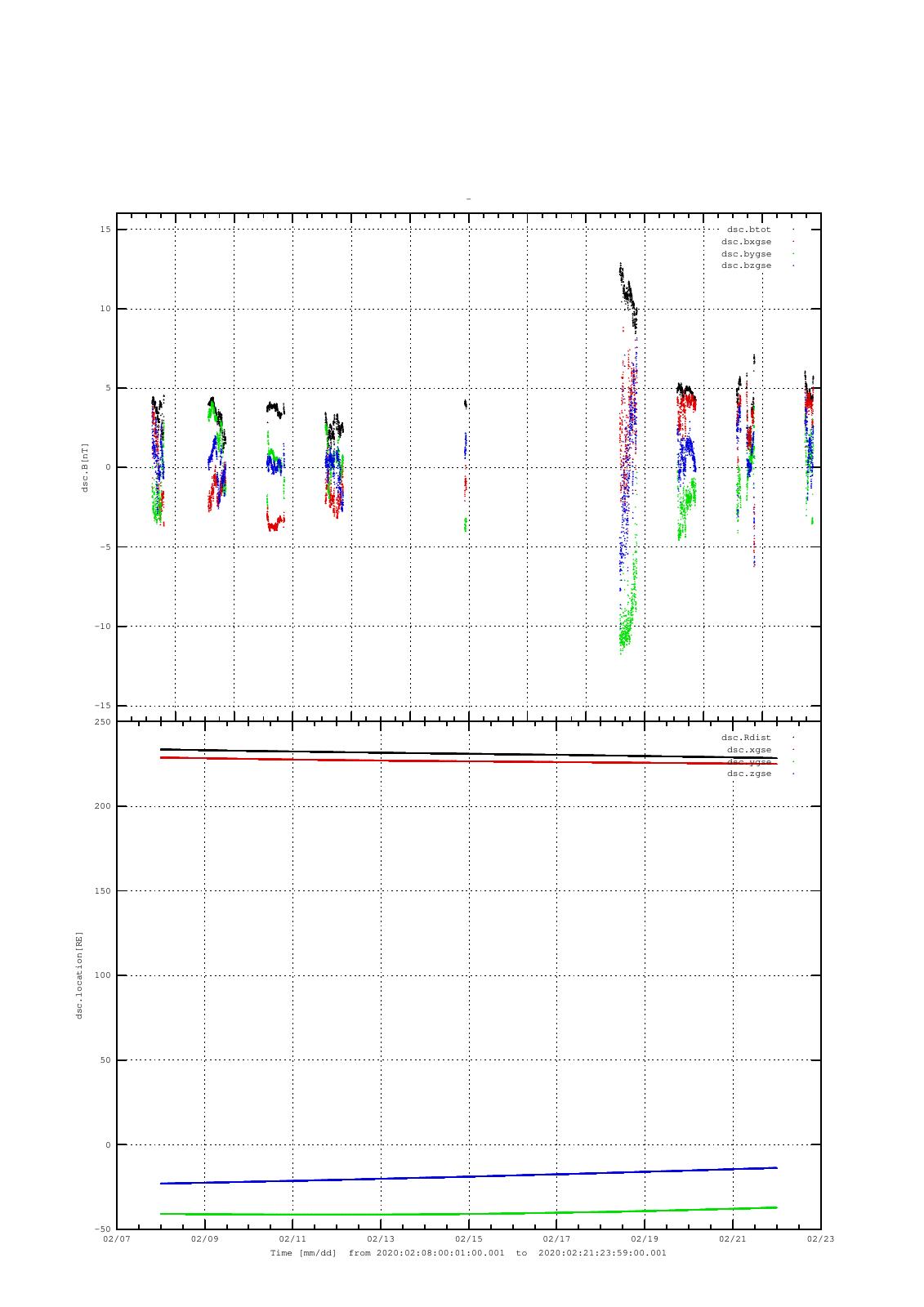
Task: Click the green ygse line in location plot
Action: tap(468, 1213)
